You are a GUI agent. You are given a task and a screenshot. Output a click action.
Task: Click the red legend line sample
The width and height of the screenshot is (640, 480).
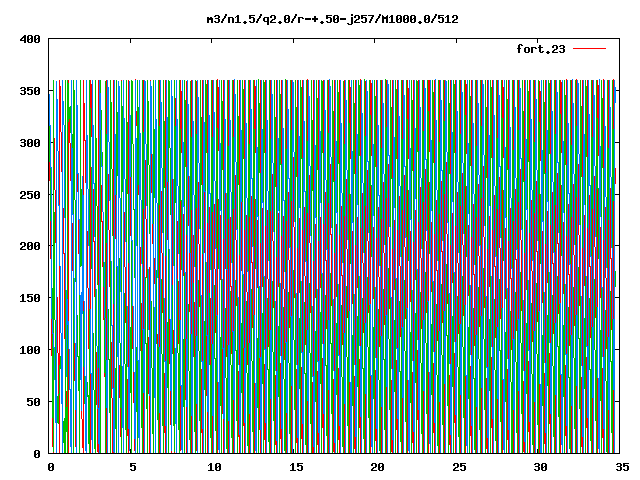(589, 49)
